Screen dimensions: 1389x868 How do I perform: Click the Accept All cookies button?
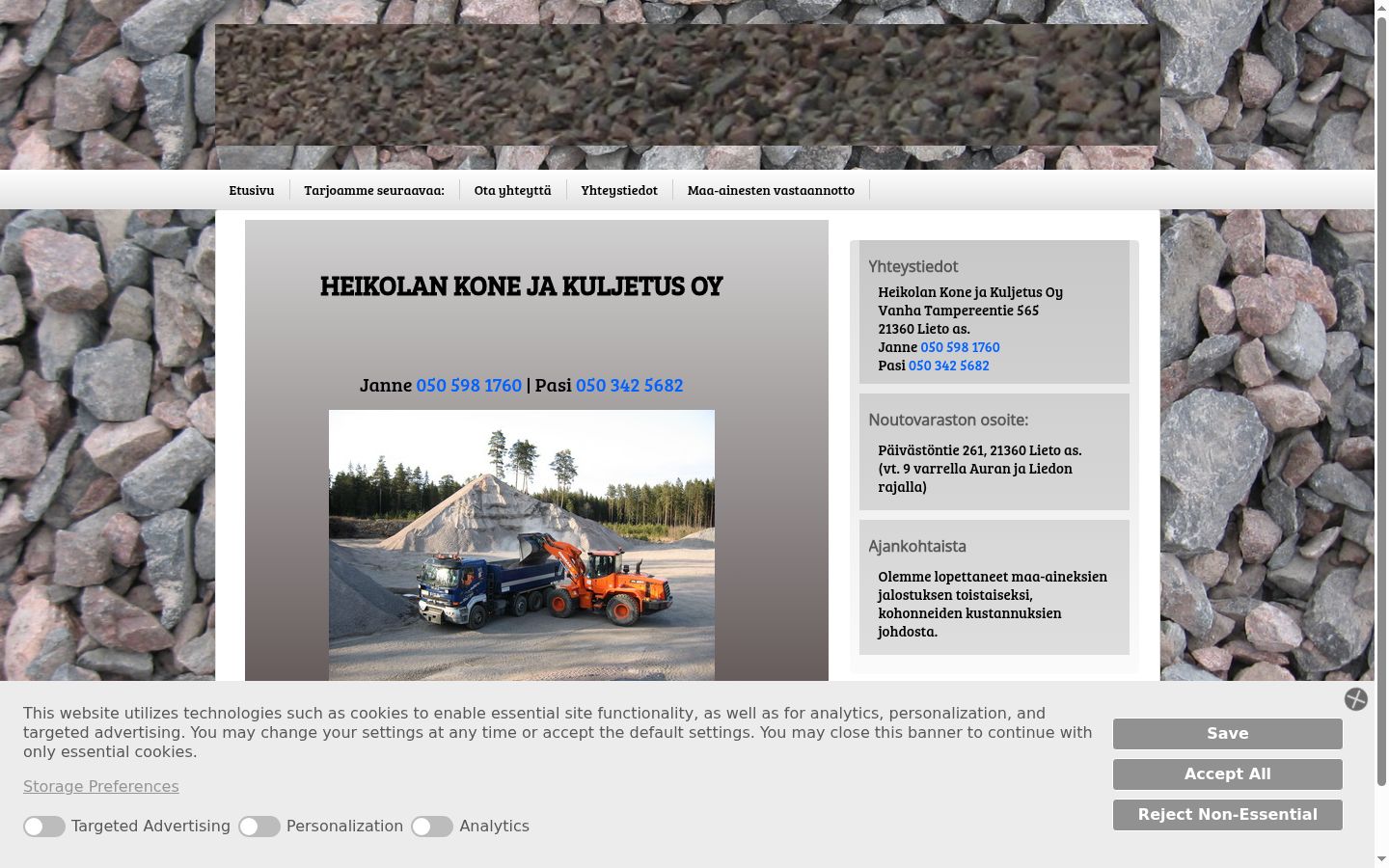1228,774
